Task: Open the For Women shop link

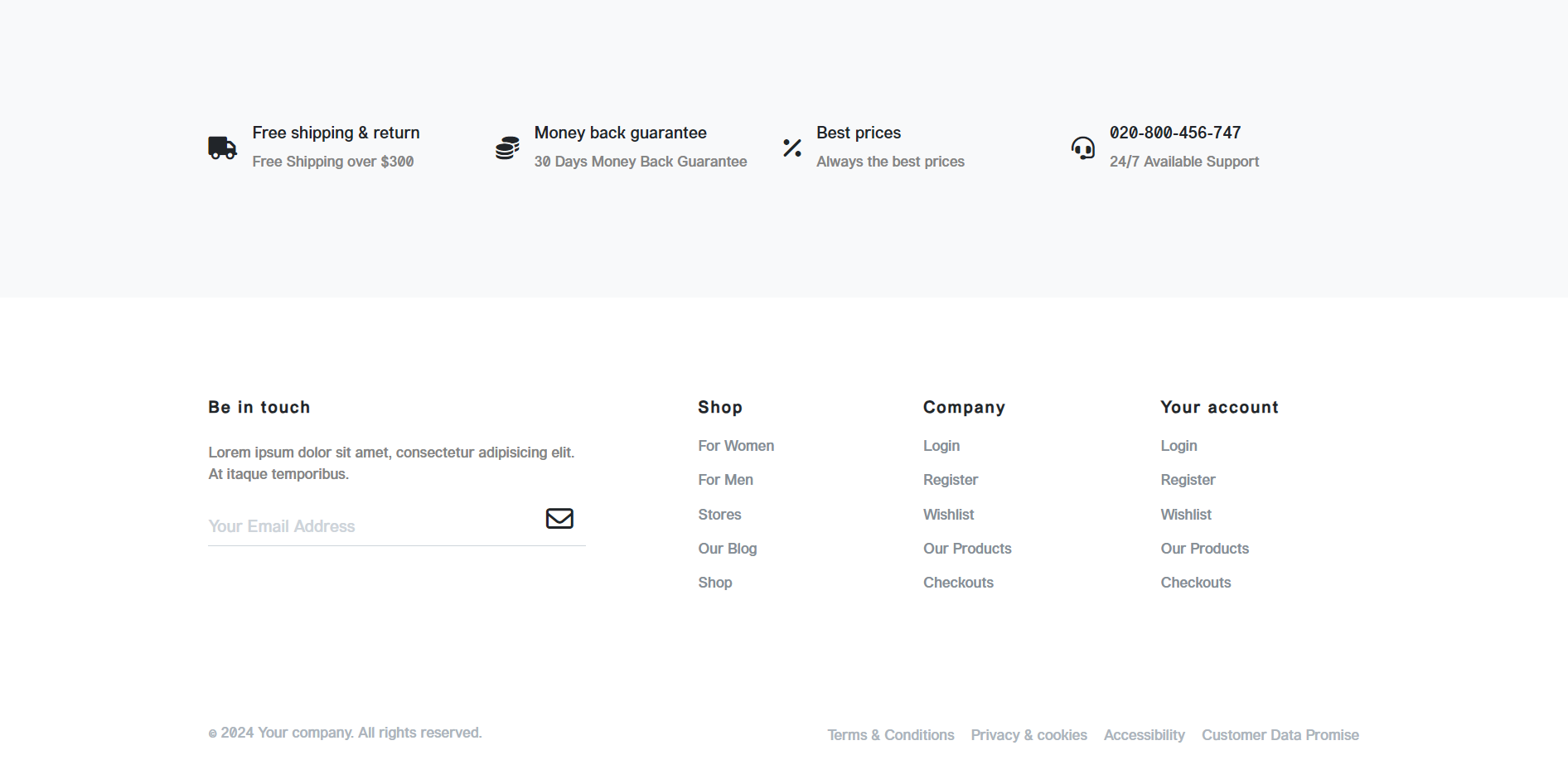Action: (735, 446)
